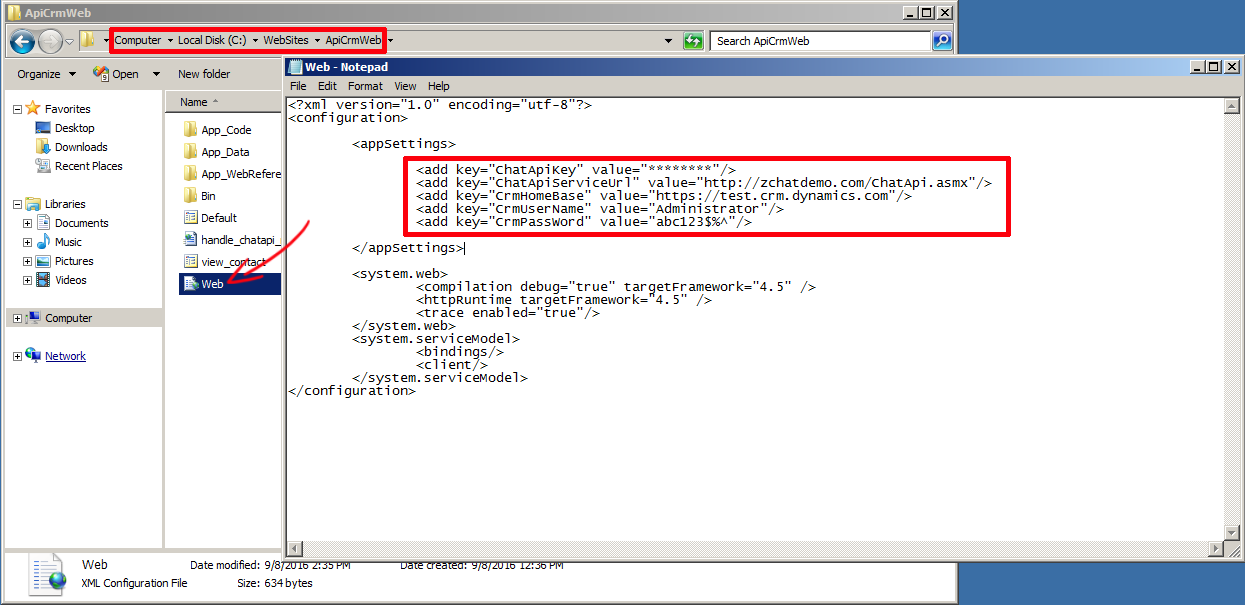Image resolution: width=1245 pixels, height=605 pixels.
Task: Select Computer in the address breadcrumb
Action: tap(138, 40)
